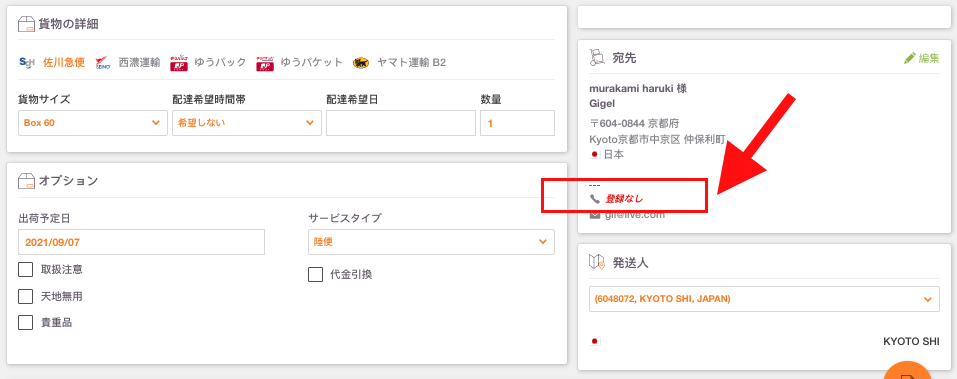This screenshot has width=957, height=379.
Task: Check the 取扱注意 checkbox
Action: (26, 269)
